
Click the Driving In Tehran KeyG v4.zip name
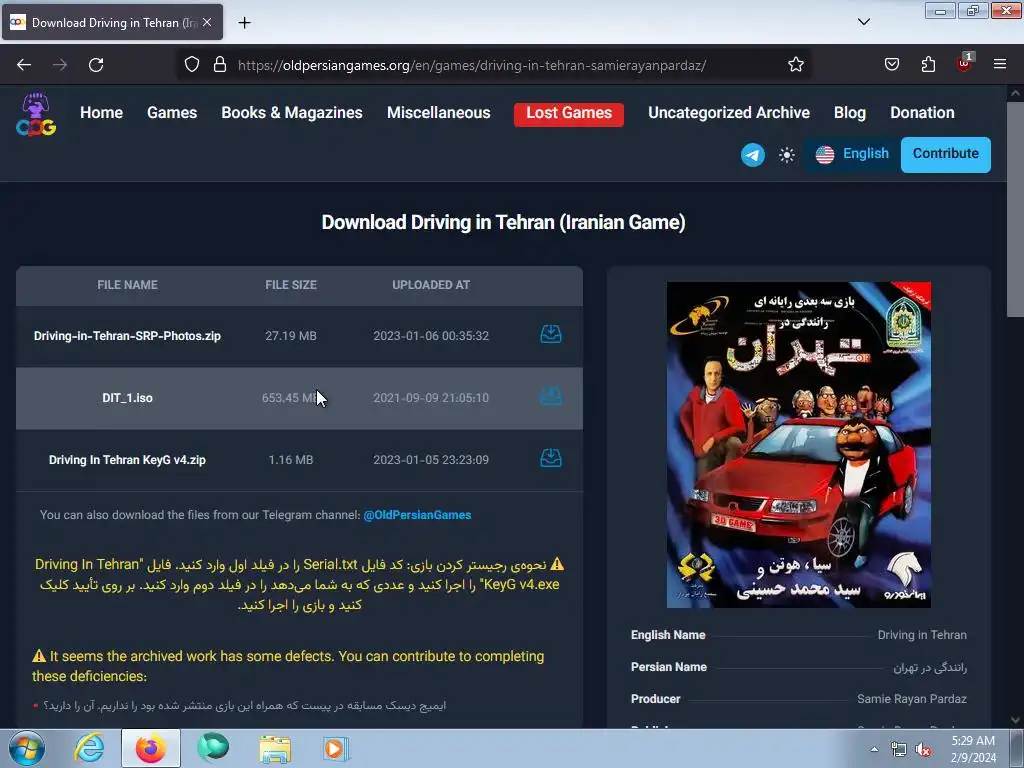[x=127, y=460]
